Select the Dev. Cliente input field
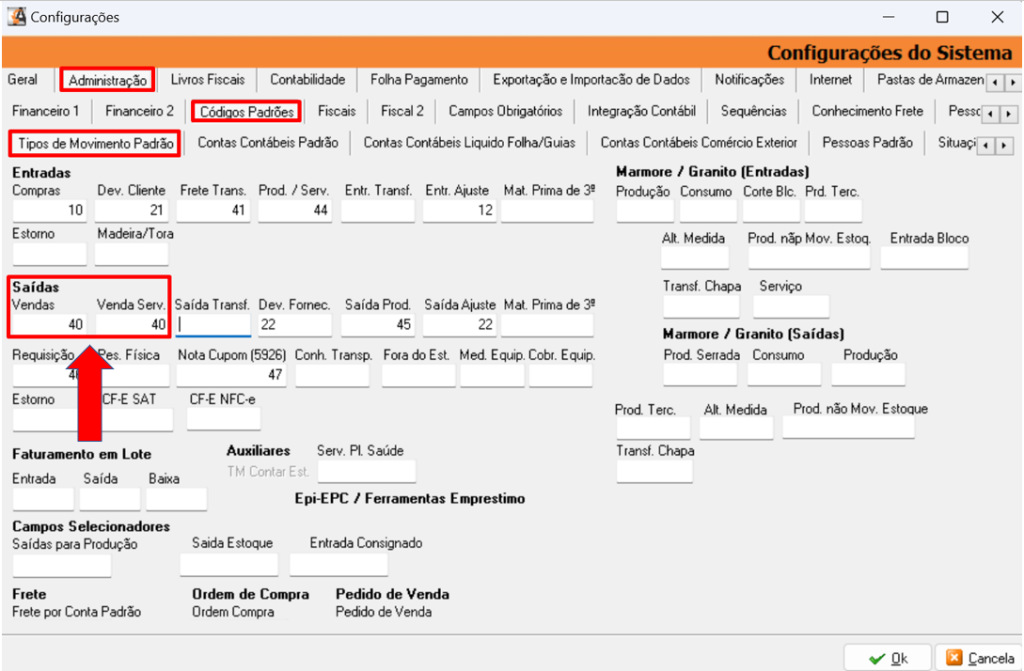 coord(132,211)
